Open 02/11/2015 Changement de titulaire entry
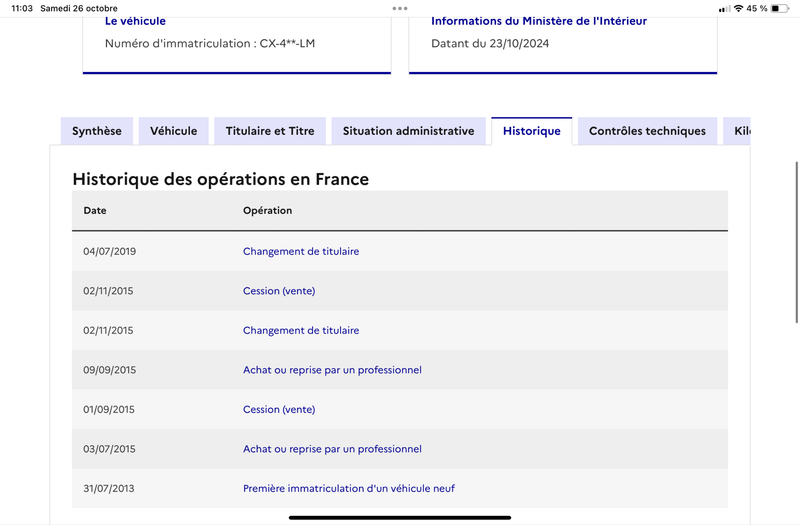Screen dimensions: 800x525 coord(301,330)
